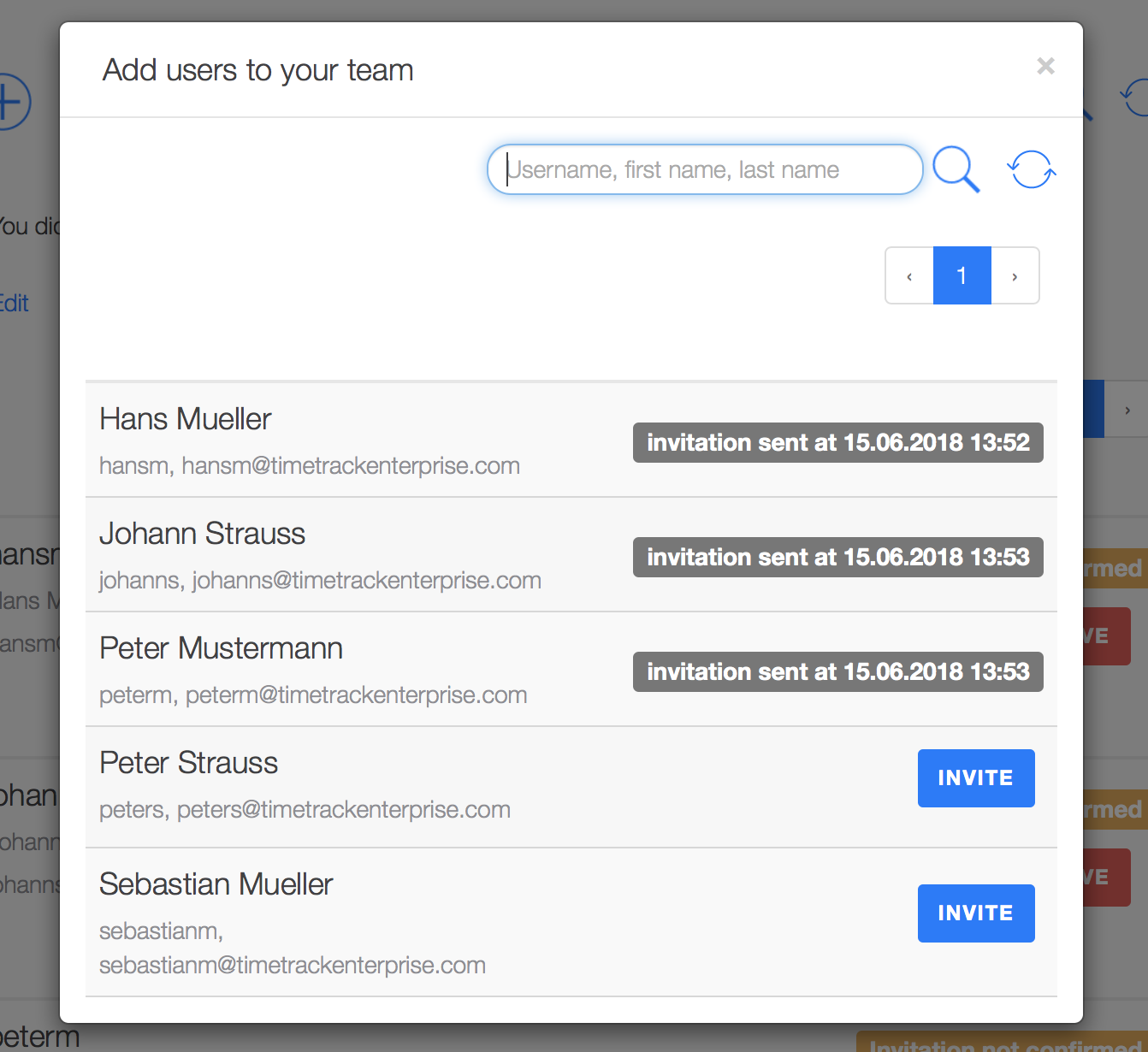Click Peter Mustermann invitation sent badge
This screenshot has width=1148, height=1052.
pyautogui.click(x=838, y=671)
